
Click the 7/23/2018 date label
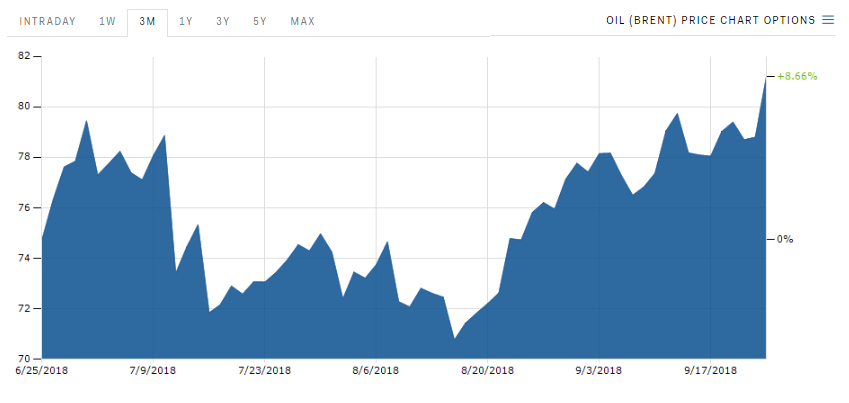(x=264, y=371)
